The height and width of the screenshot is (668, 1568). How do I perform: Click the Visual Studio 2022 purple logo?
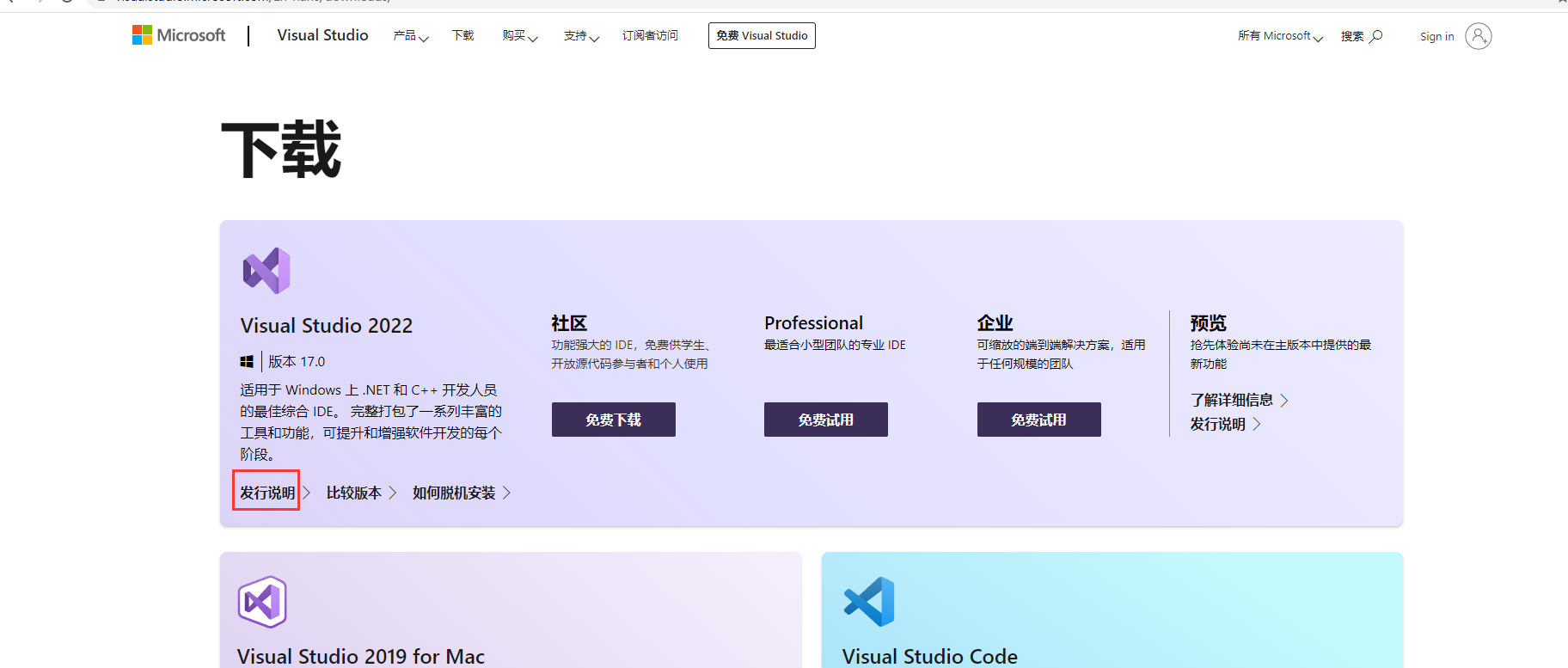tap(266, 271)
